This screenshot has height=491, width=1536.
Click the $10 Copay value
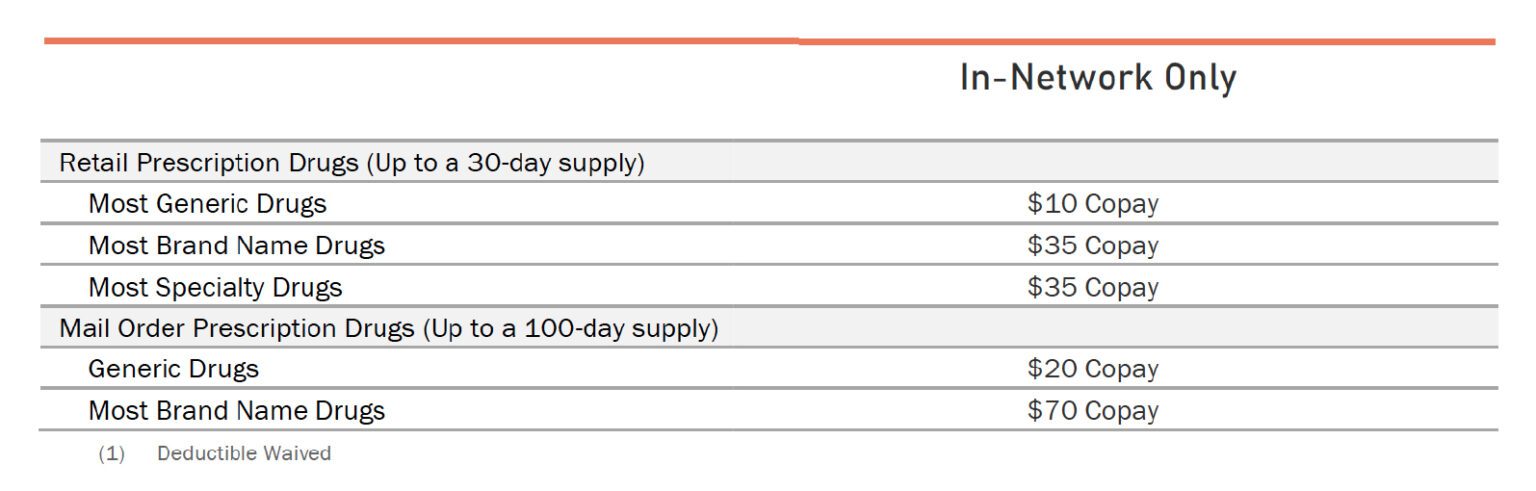(1092, 204)
